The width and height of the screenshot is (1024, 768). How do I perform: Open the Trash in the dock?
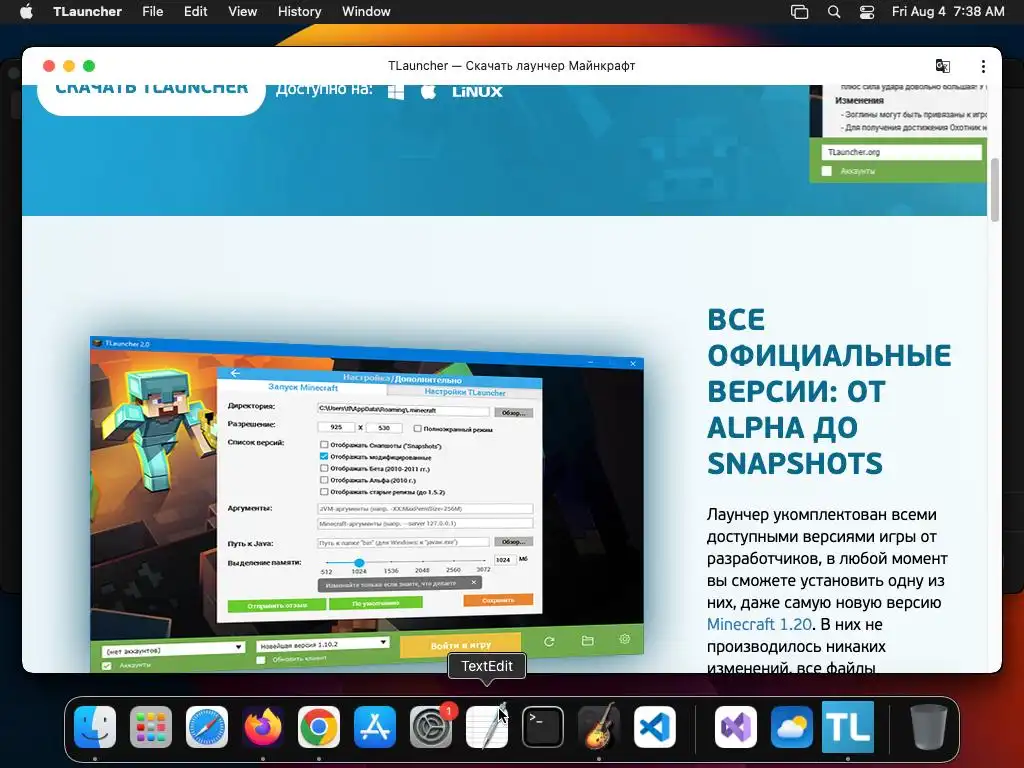tap(929, 727)
